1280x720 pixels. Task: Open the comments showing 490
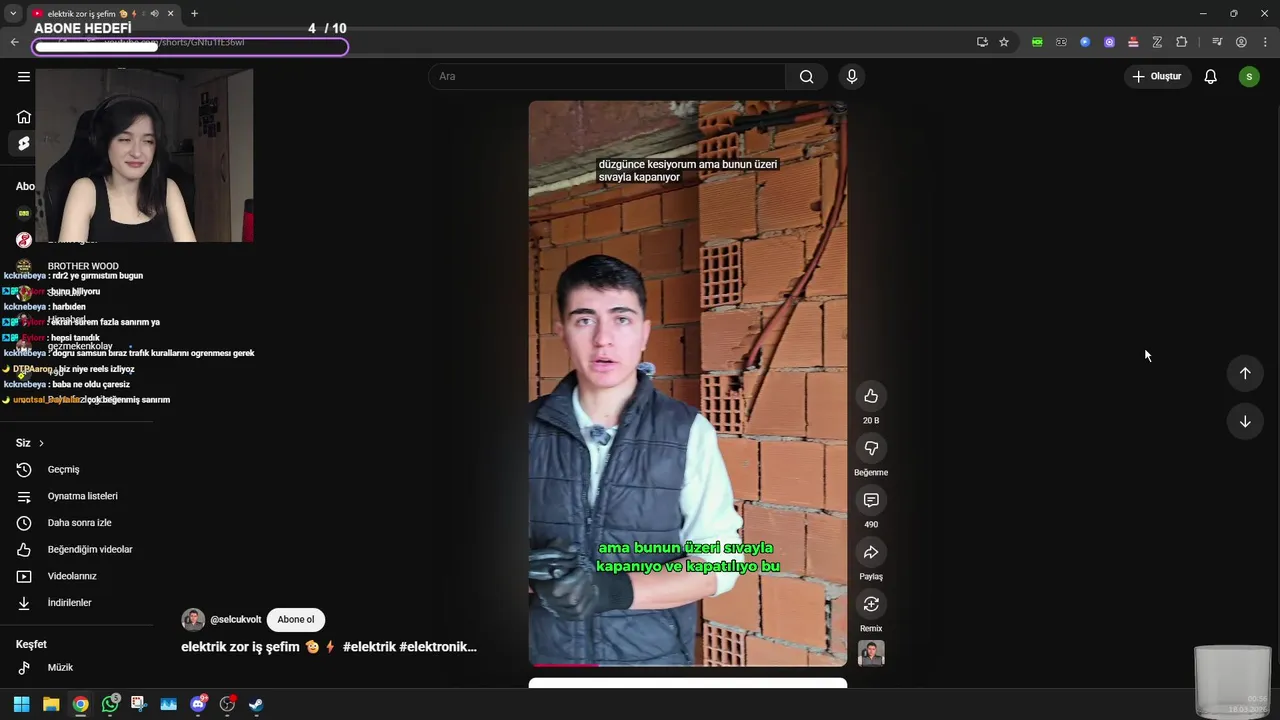tap(871, 500)
